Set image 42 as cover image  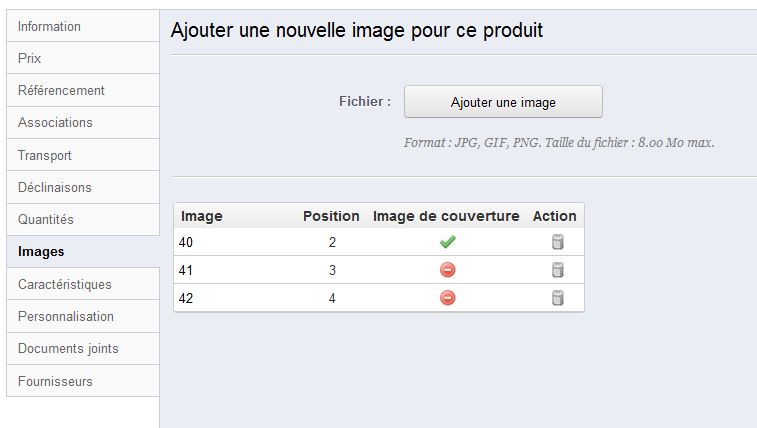pos(447,298)
